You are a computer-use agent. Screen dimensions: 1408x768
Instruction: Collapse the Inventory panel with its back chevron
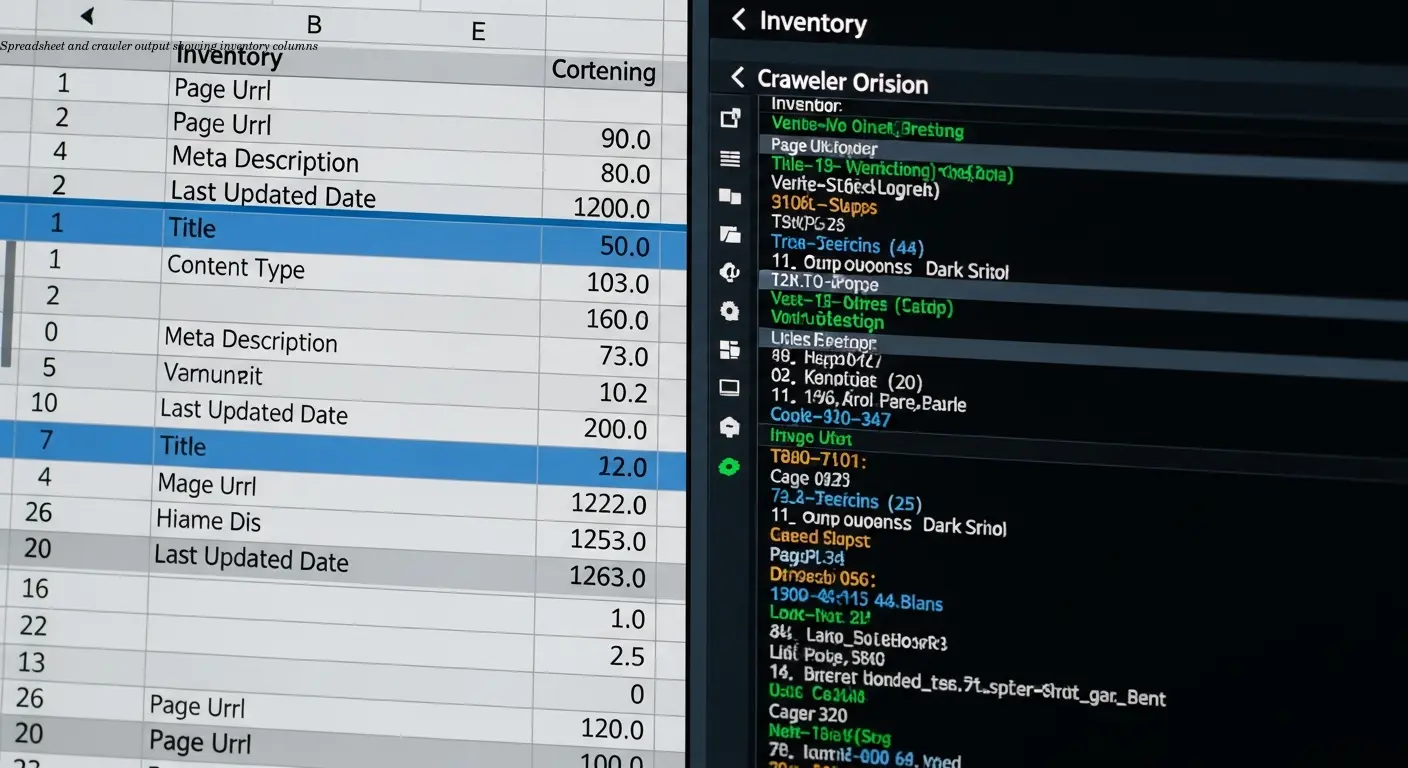click(x=737, y=21)
